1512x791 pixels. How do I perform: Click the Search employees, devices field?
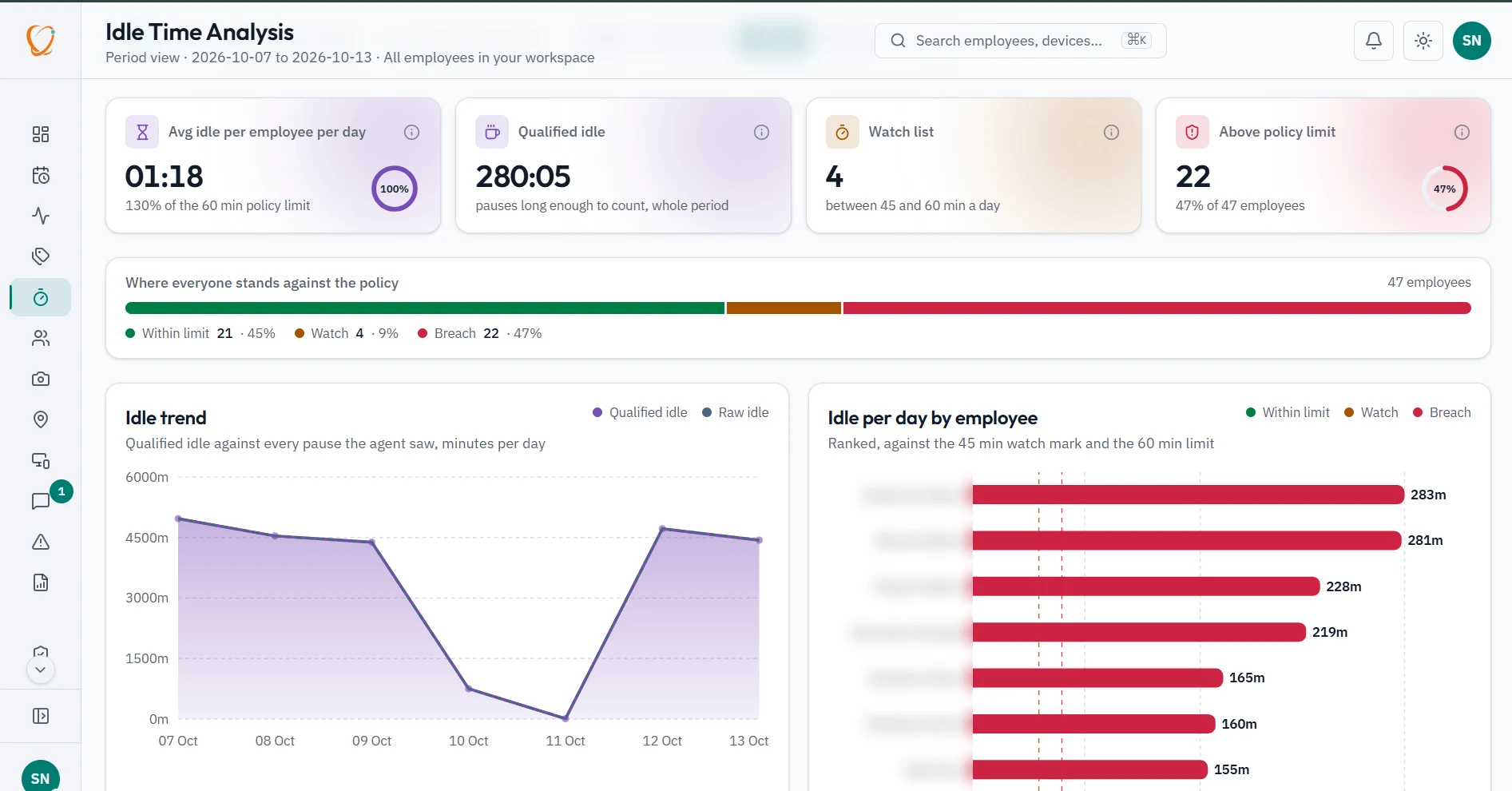click(x=1020, y=41)
